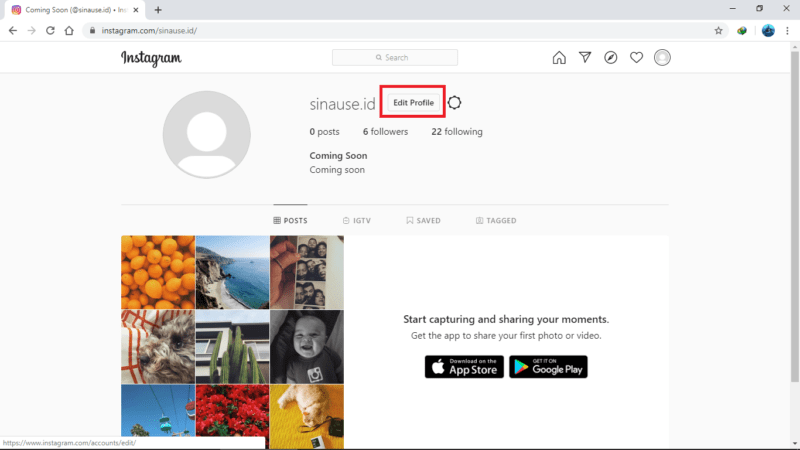Screen dimensions: 800x450
Task: Open the browser extension icon
Action: pos(742,31)
